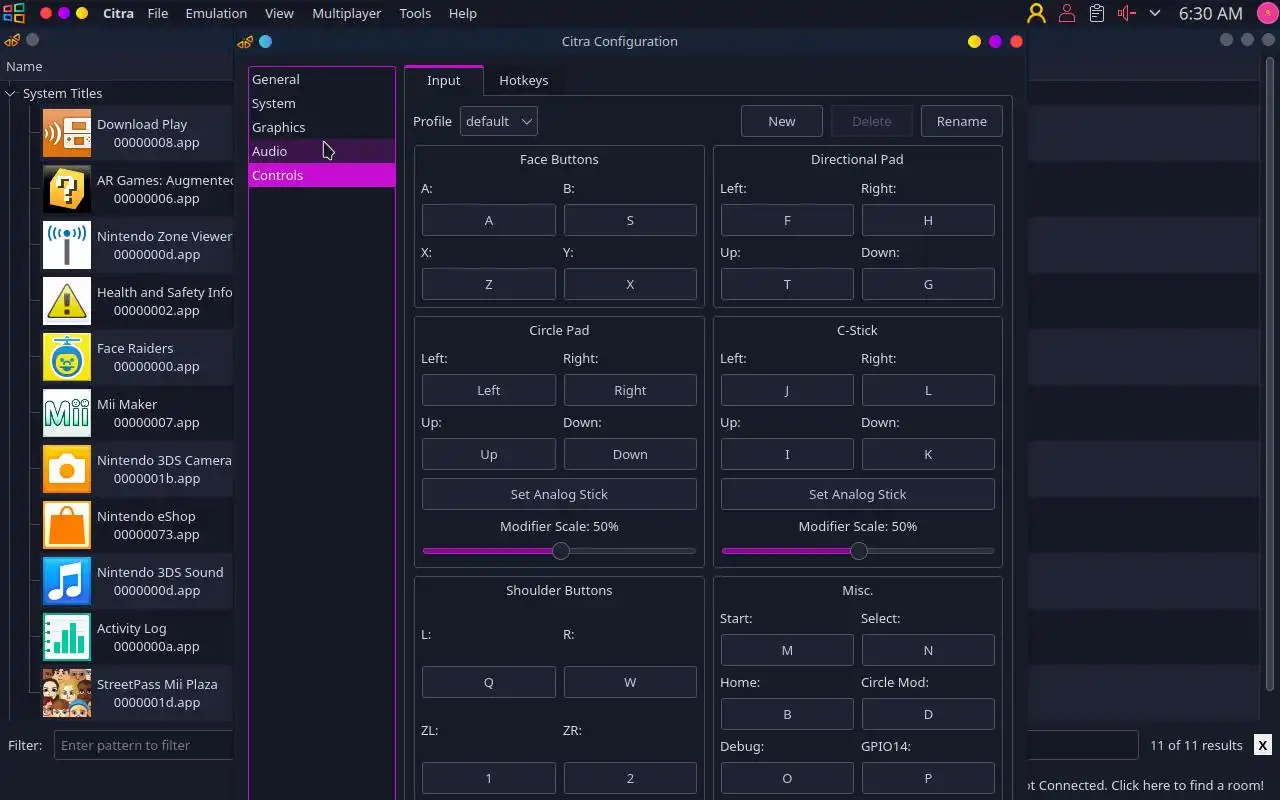The height and width of the screenshot is (800, 1280).
Task: Rebind ZR button mapped to 2
Action: pyautogui.click(x=630, y=778)
